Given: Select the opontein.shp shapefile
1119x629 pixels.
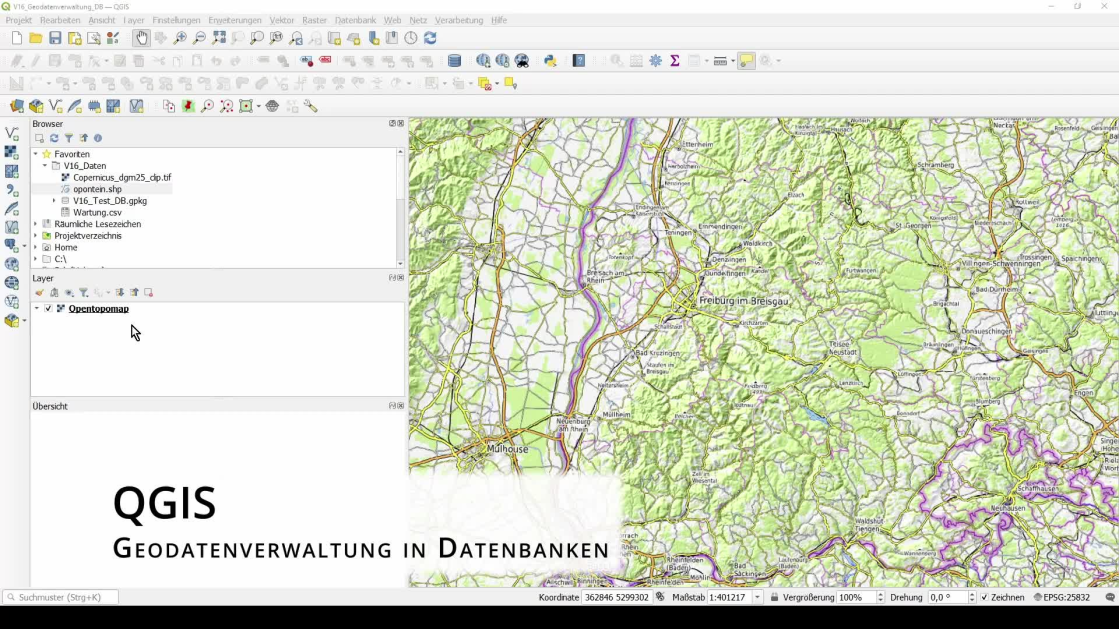Looking at the screenshot, I should (x=97, y=189).
